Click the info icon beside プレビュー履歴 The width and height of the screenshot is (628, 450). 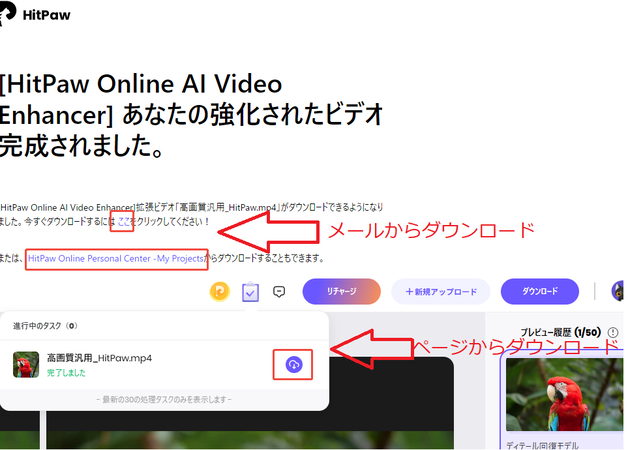[613, 332]
